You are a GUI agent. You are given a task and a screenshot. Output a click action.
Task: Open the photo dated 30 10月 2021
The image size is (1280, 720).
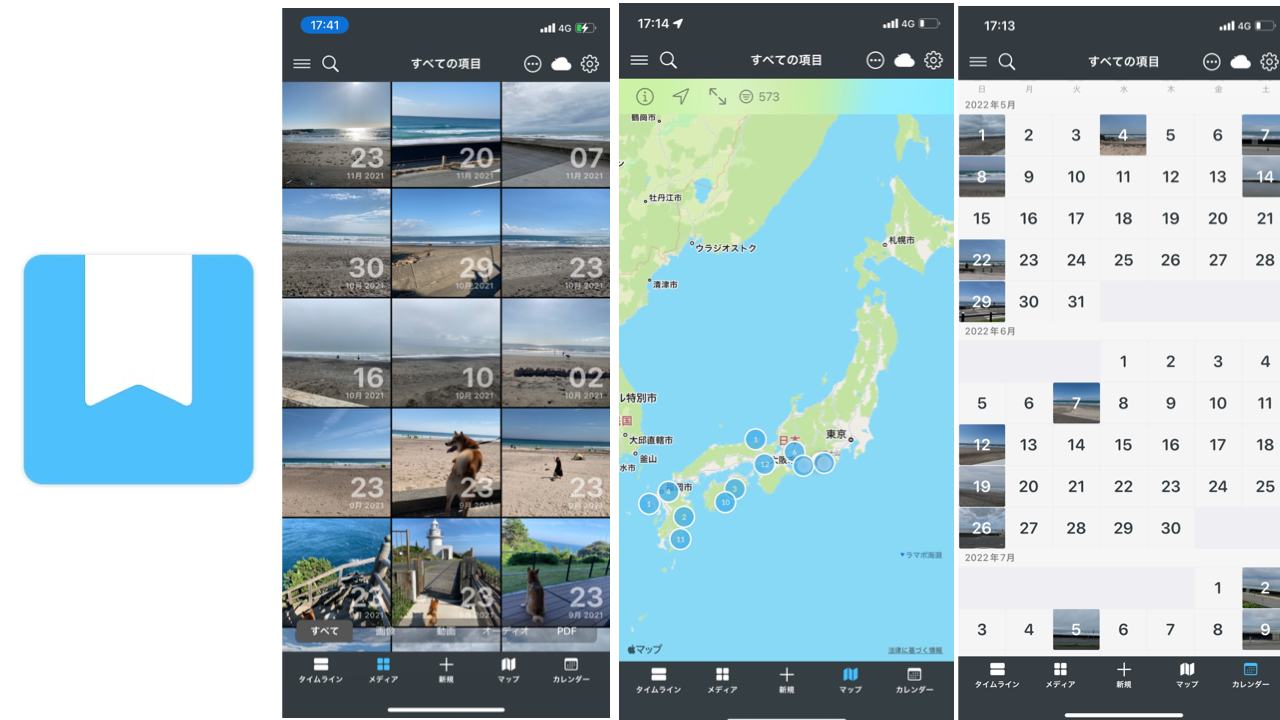(336, 243)
